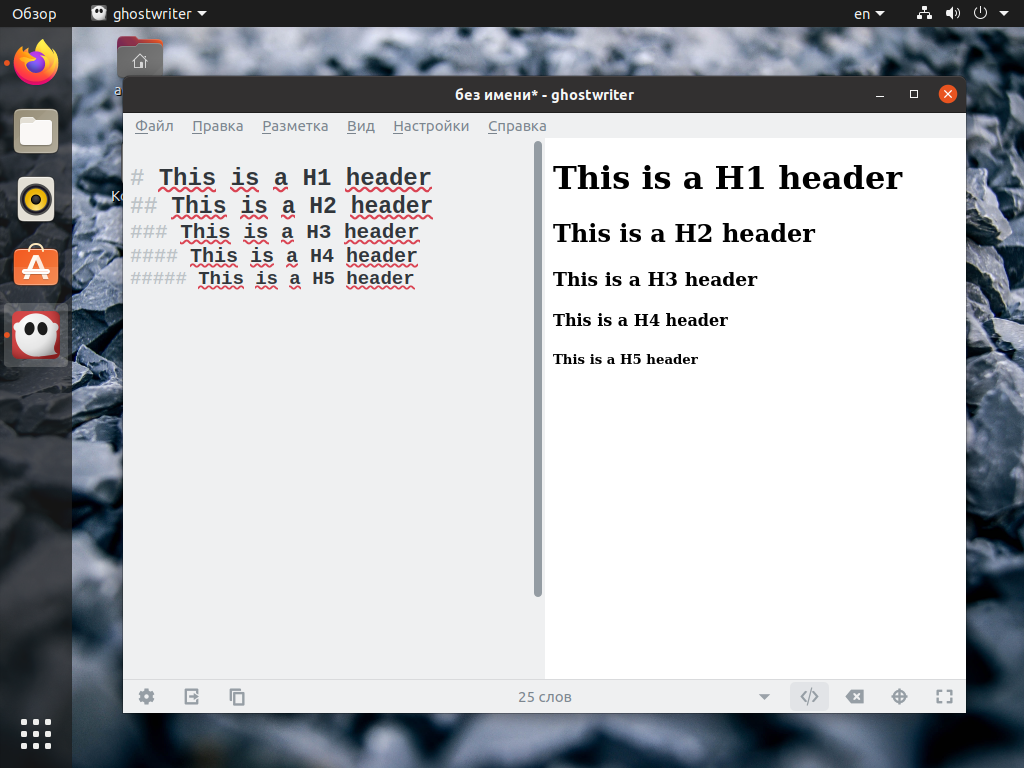Close the ghostwriter window

[948, 95]
